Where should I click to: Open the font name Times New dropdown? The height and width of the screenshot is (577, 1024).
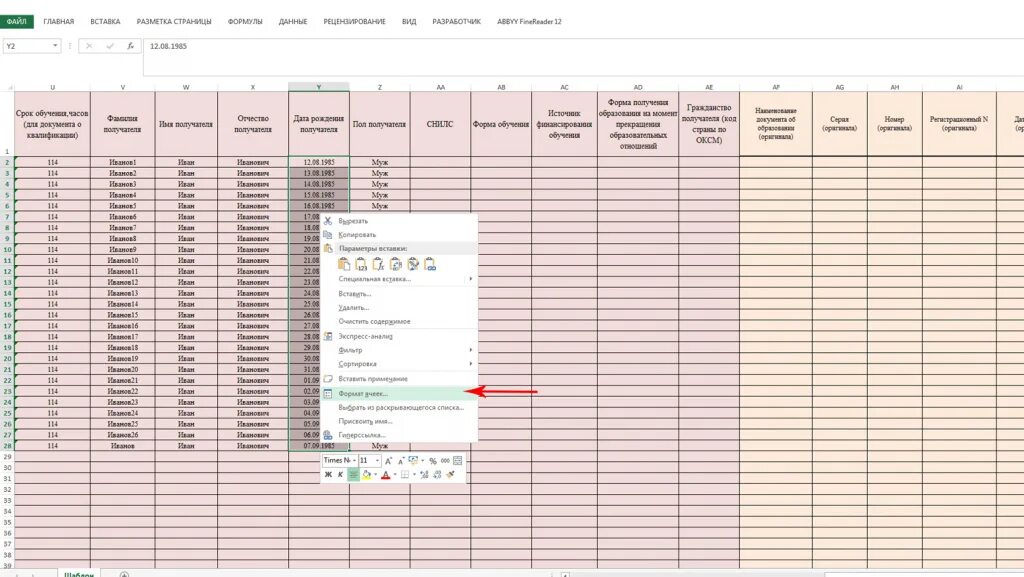pos(355,460)
